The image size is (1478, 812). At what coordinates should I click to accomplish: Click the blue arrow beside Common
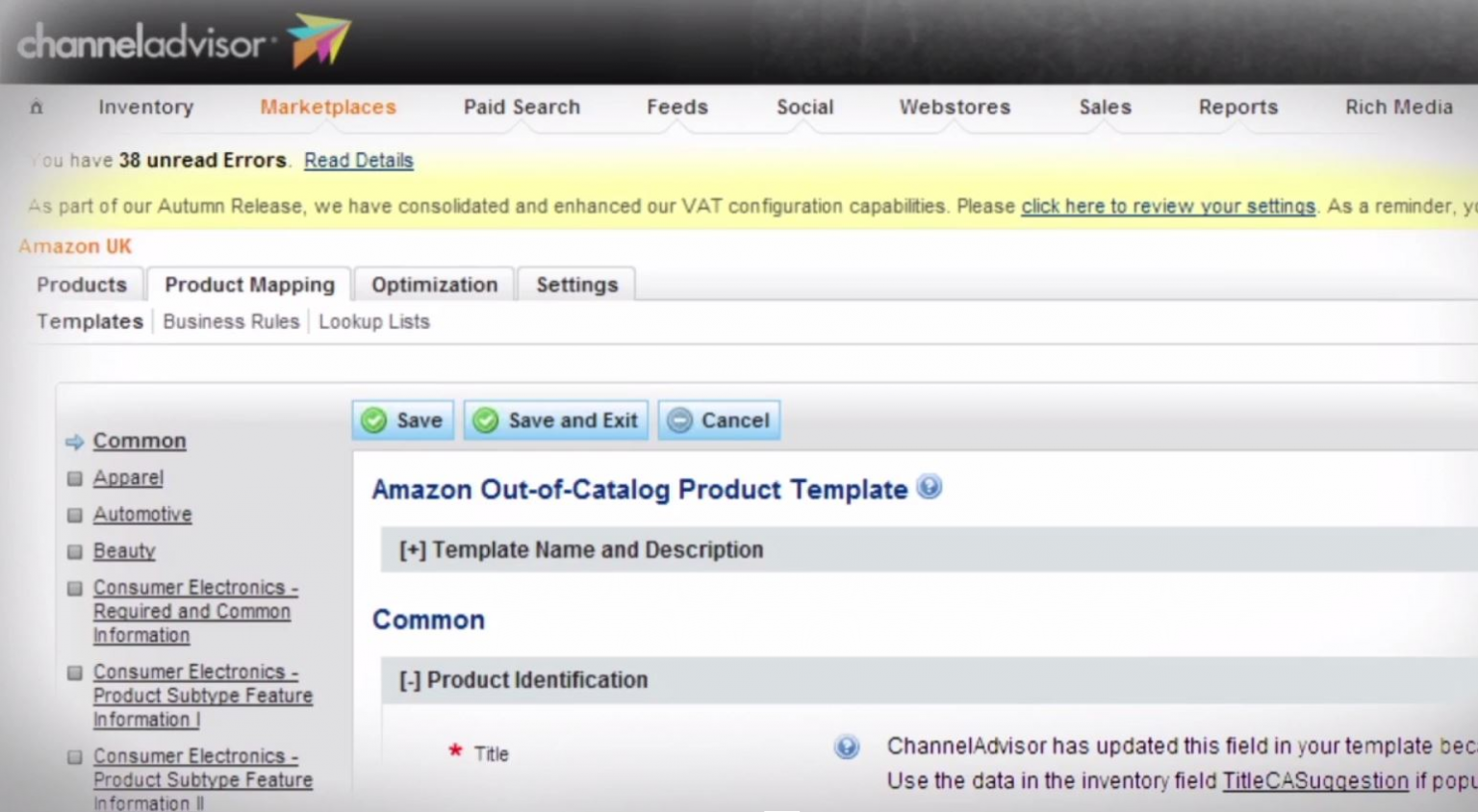74,442
